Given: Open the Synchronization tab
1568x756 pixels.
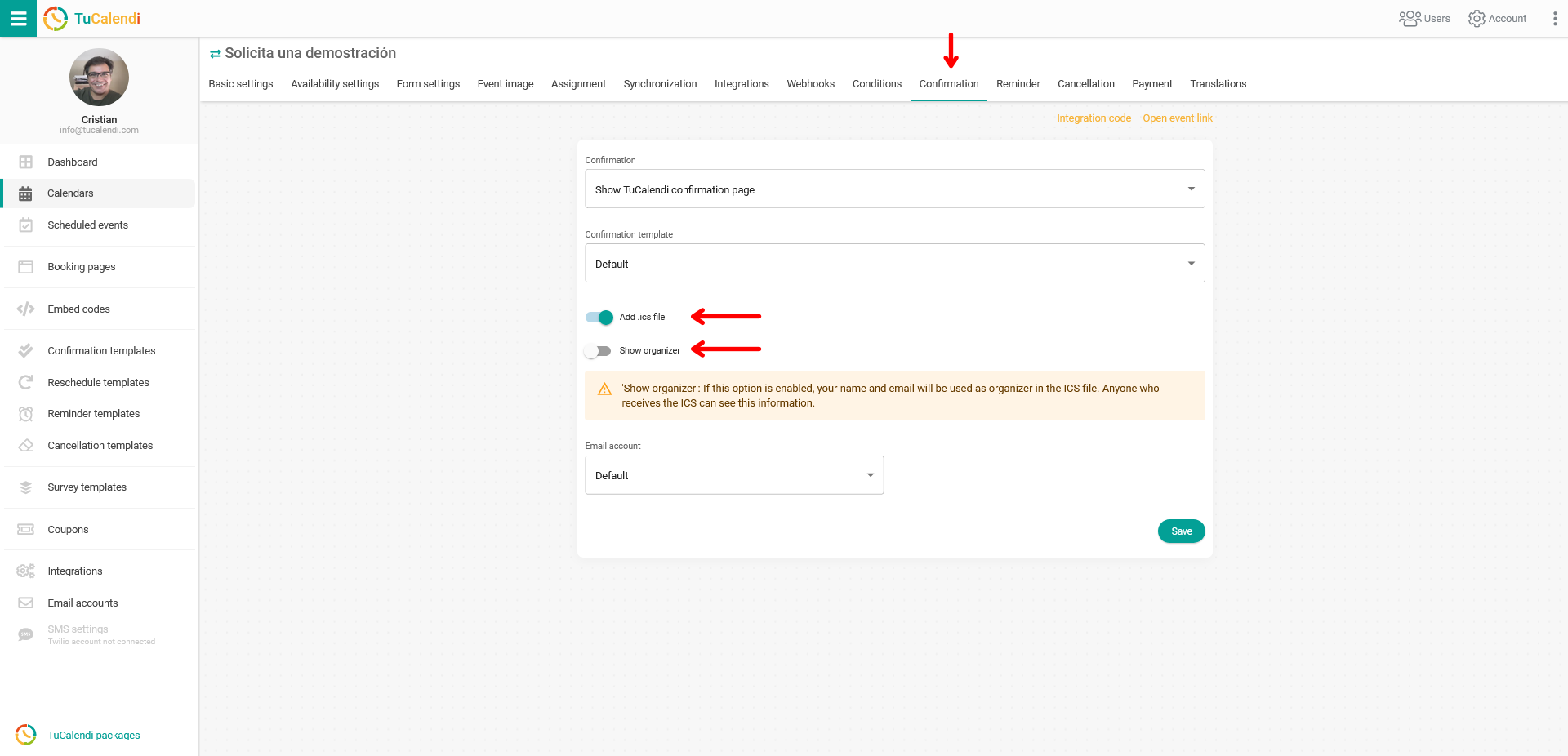Looking at the screenshot, I should (660, 83).
